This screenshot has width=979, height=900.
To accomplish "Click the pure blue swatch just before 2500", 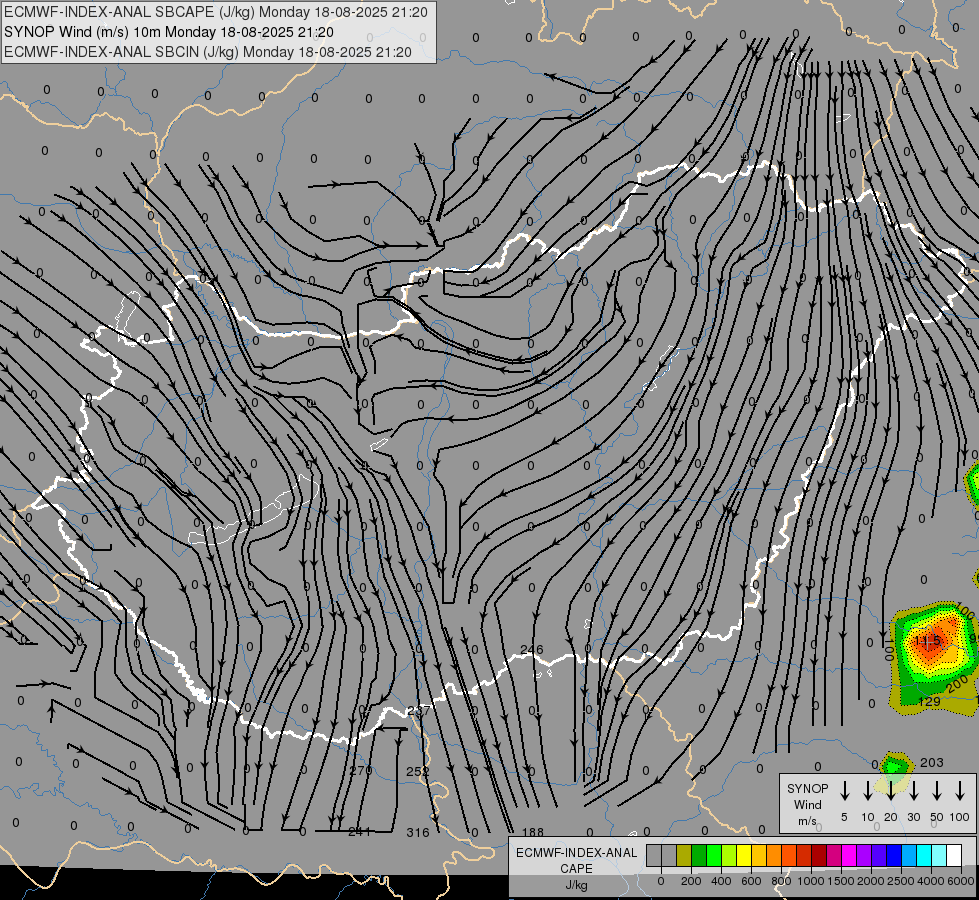I will [894, 855].
